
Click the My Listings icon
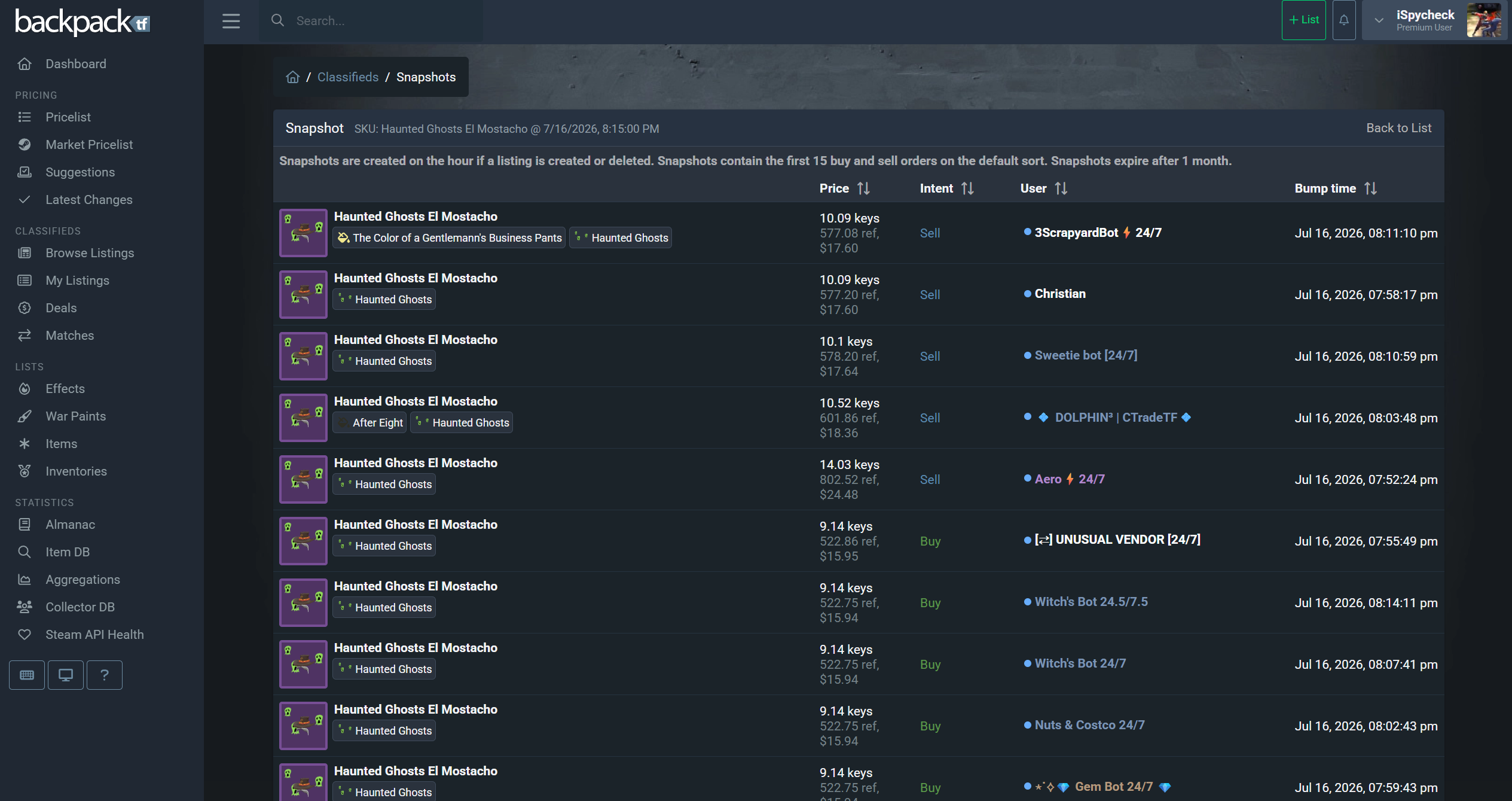click(x=25, y=281)
